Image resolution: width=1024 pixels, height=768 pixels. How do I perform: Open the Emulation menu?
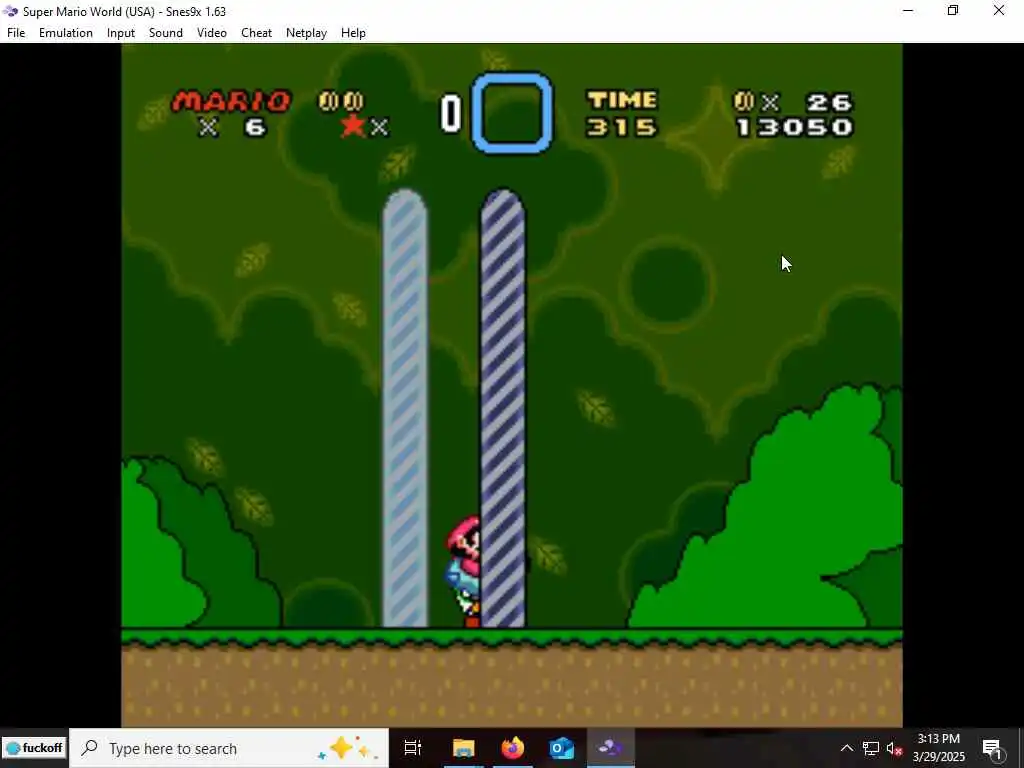(x=66, y=33)
